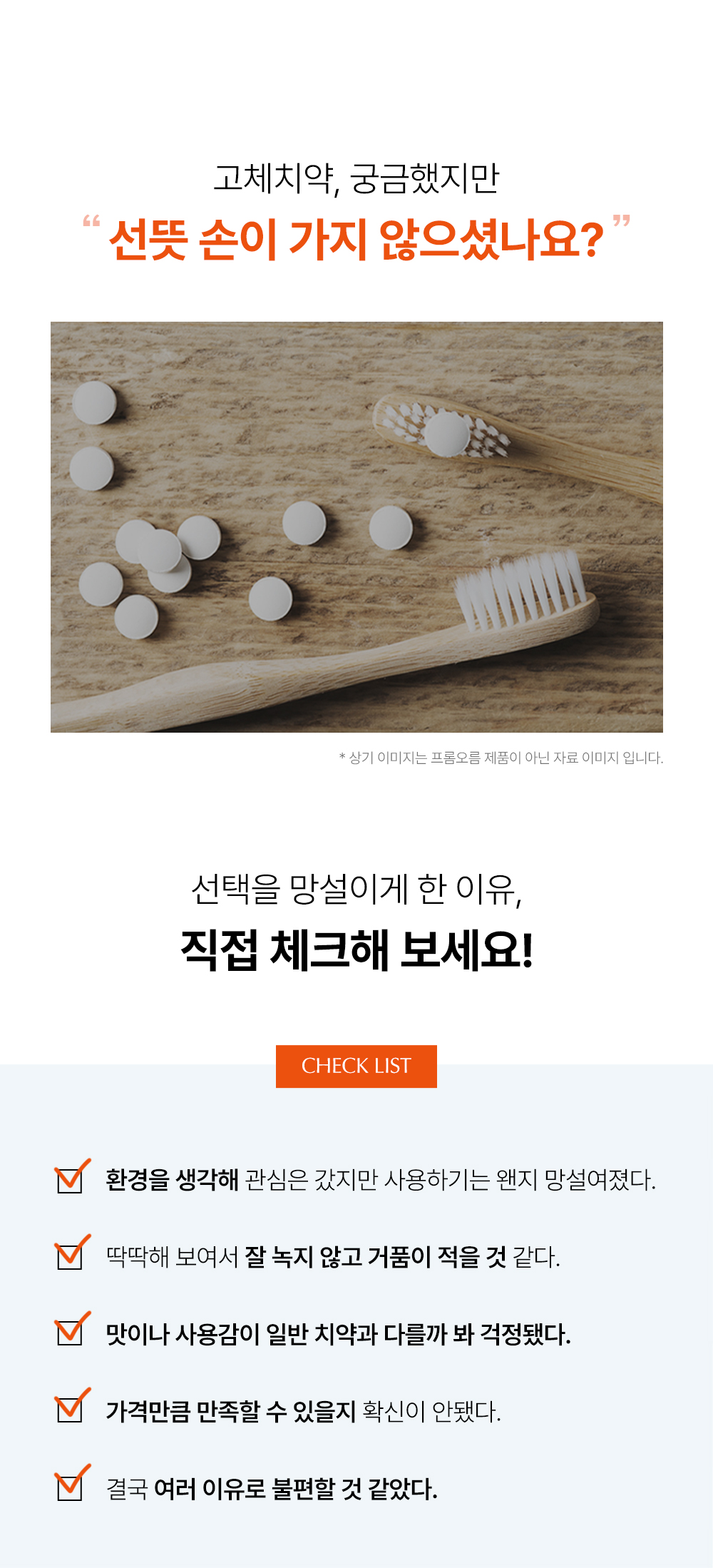Image resolution: width=713 pixels, height=1568 pixels.
Task: Click the heading 직접 체크해 보세요!
Action: 356,950
